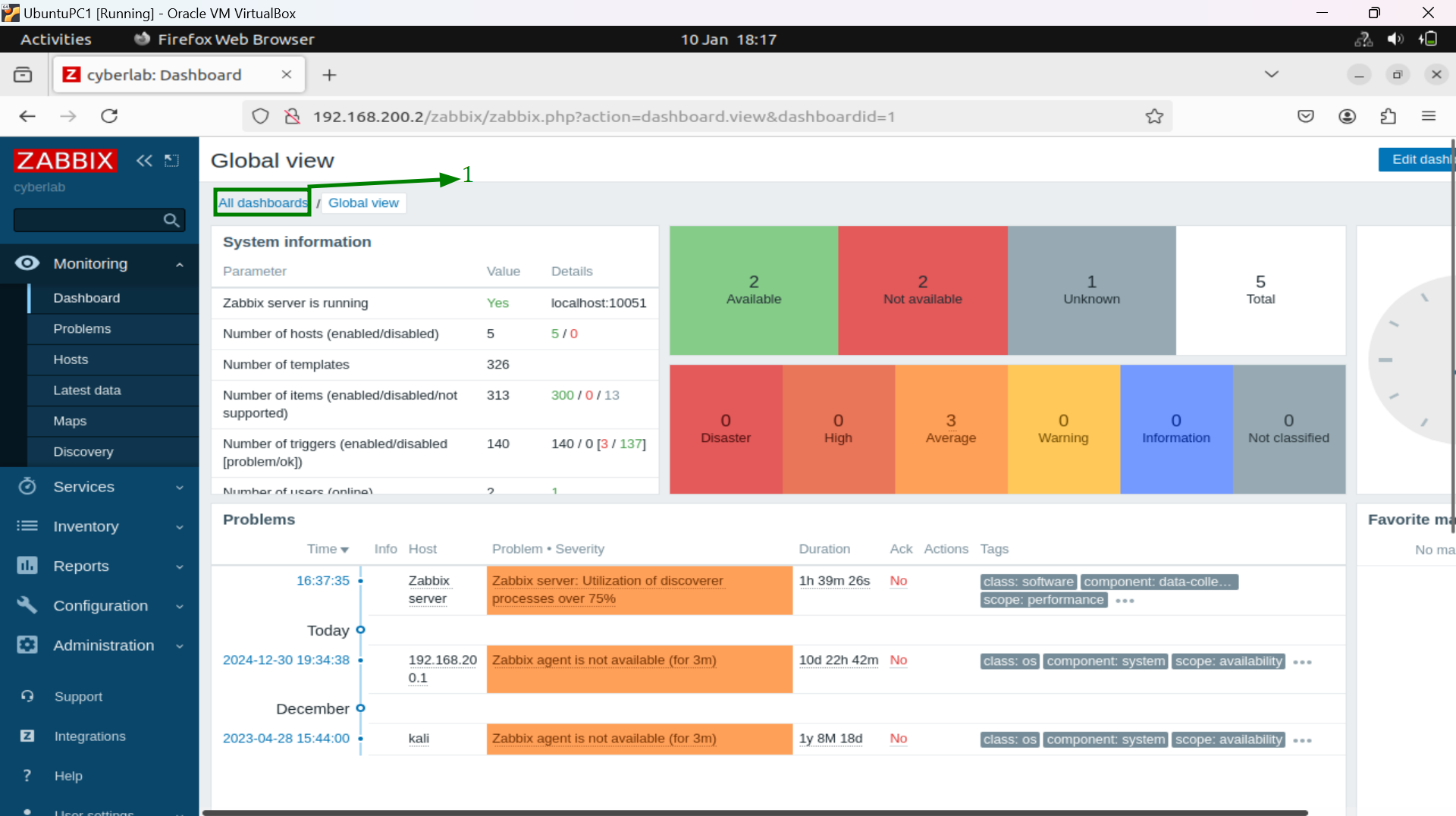Bookmark this page with the star icon
The height and width of the screenshot is (816, 1456).
[1154, 116]
